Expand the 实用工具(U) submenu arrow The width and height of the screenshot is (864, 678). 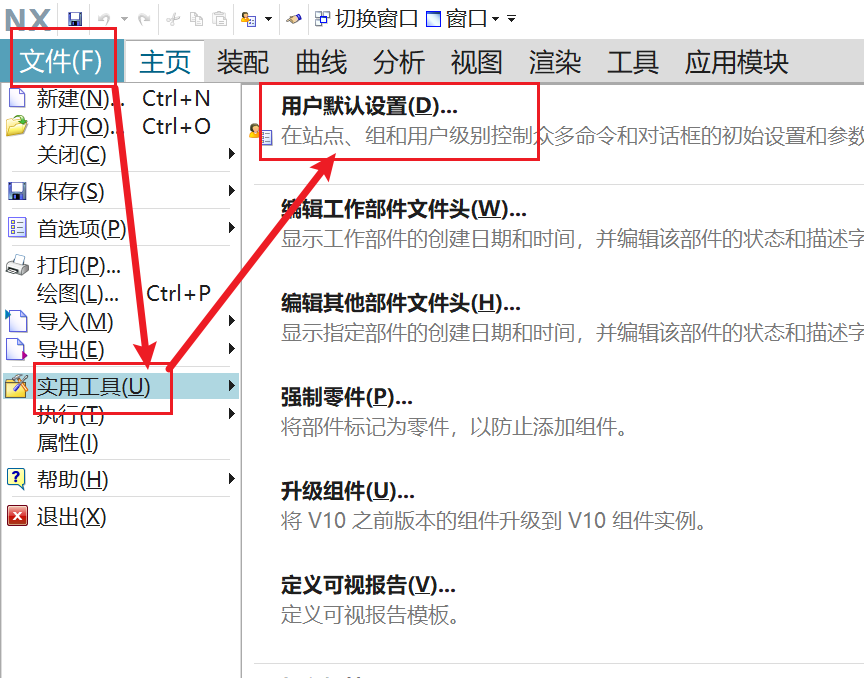pos(232,386)
